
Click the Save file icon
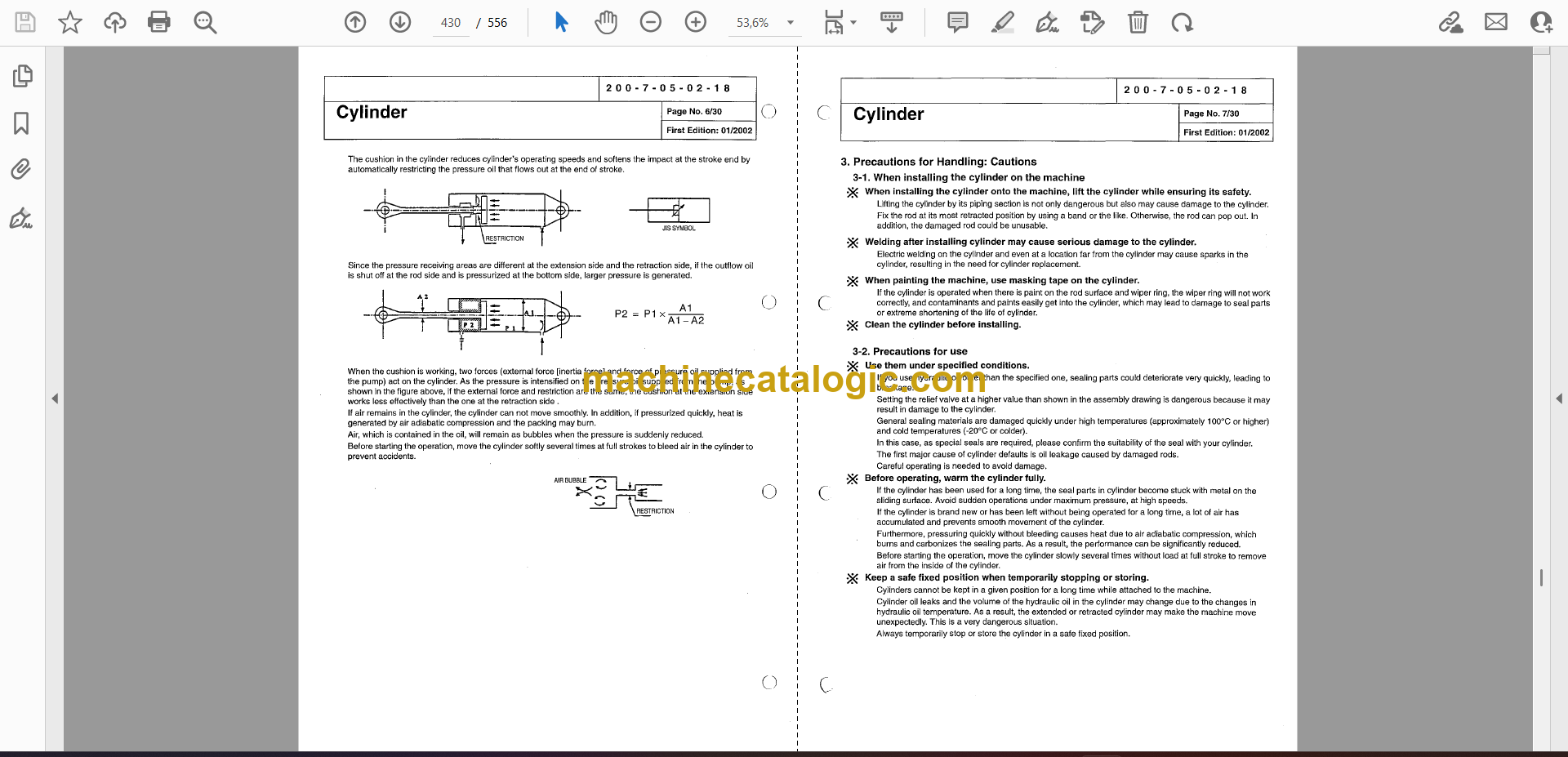25,22
